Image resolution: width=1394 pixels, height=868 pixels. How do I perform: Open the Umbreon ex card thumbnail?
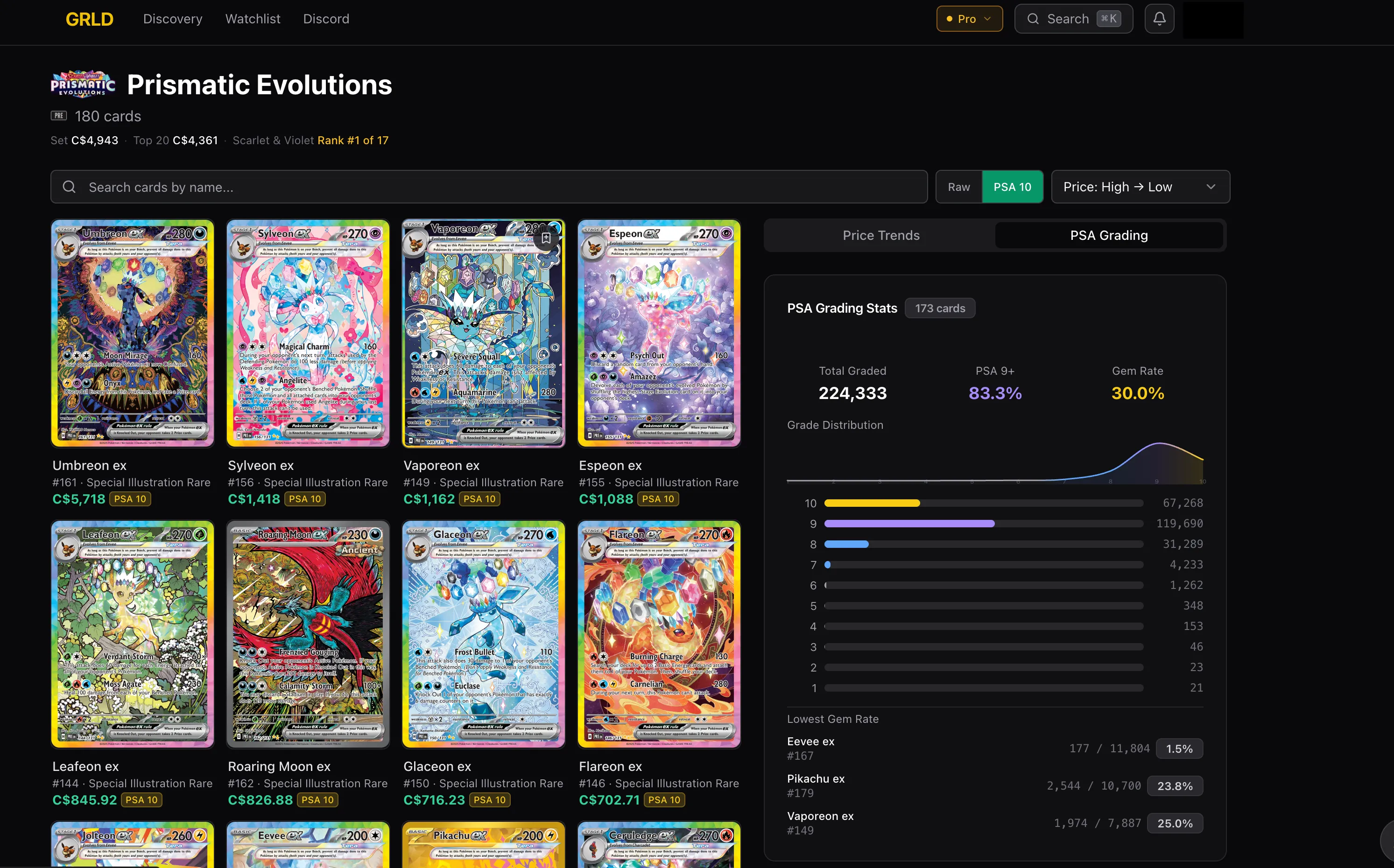(x=132, y=333)
